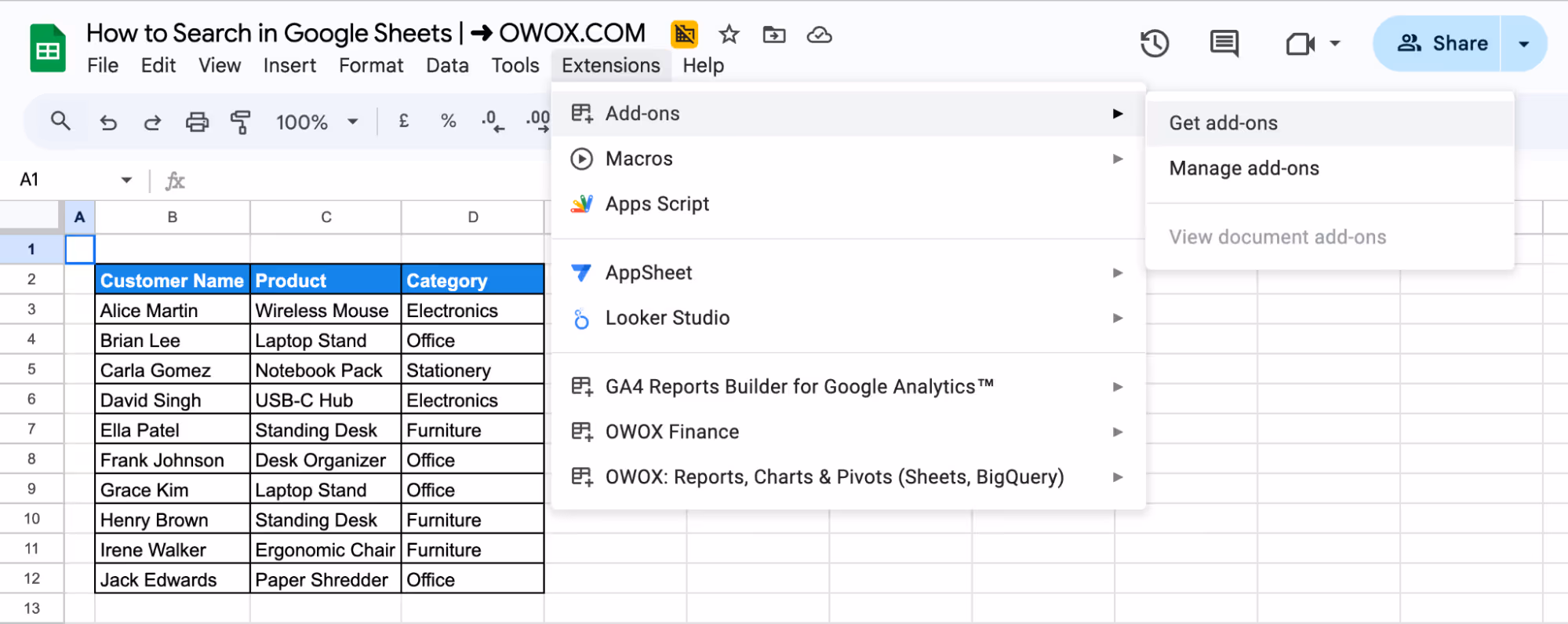1568x624 pixels.
Task: Expand the Macros submenu arrow
Action: 1118,159
